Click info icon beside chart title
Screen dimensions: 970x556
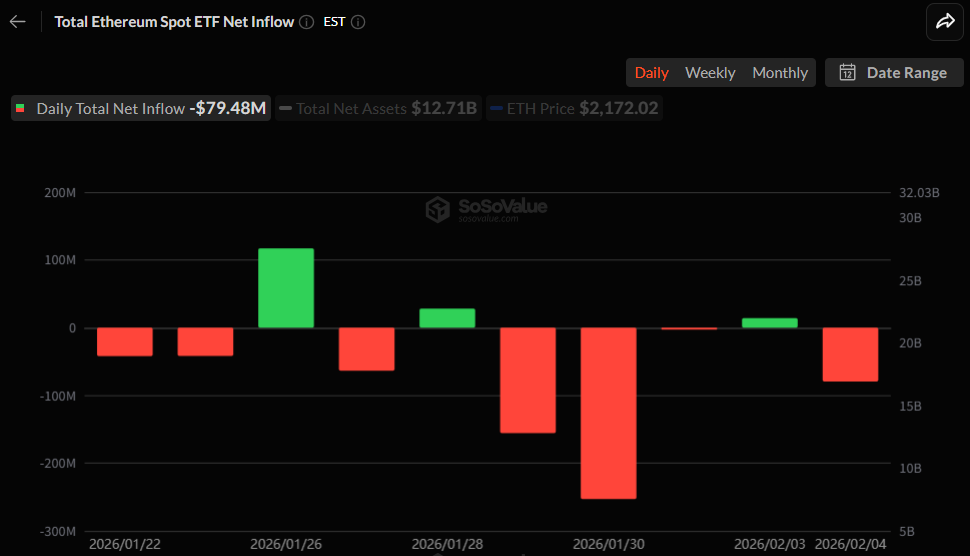306,22
